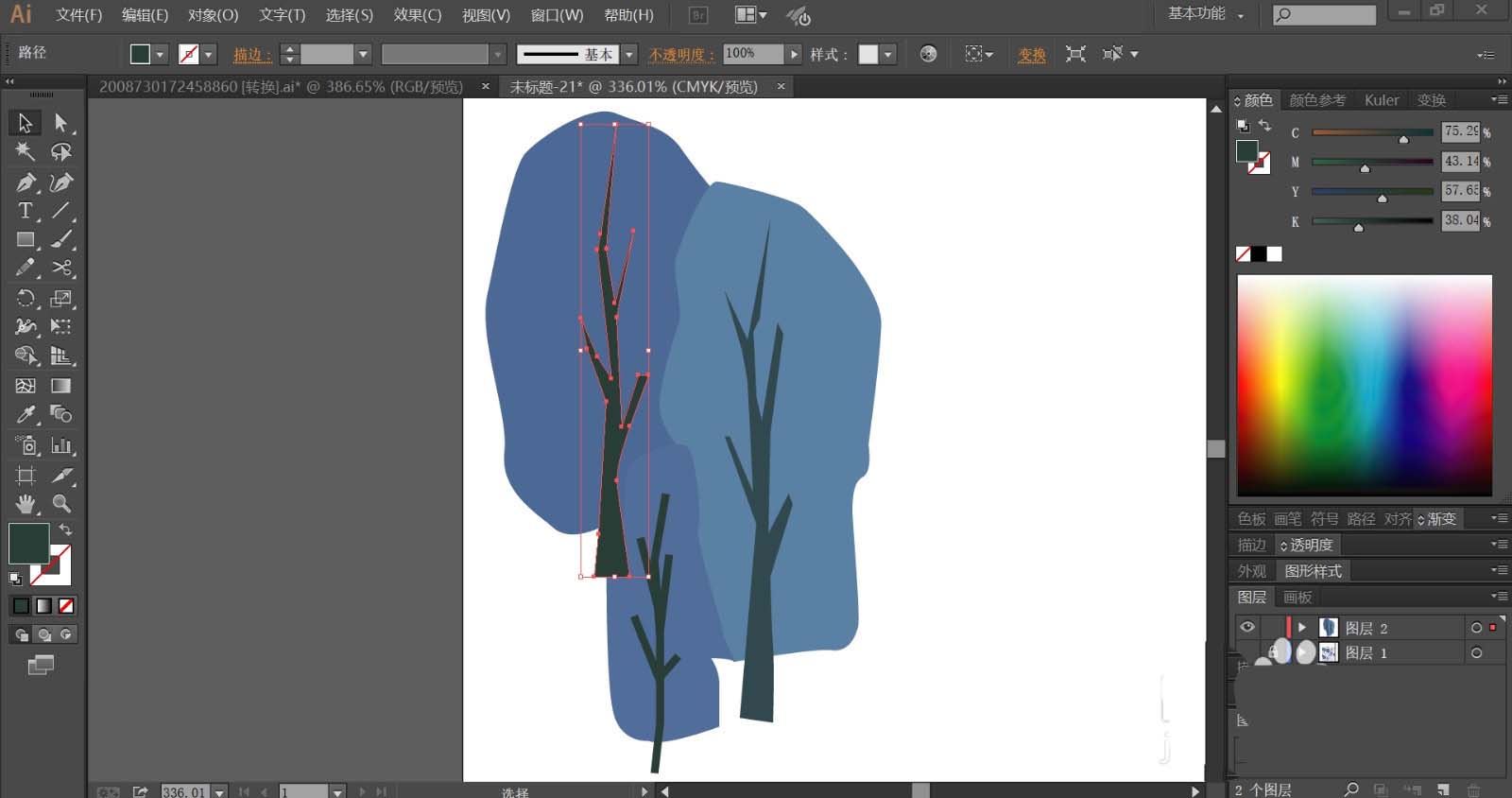Select the Artboard tool

[x=26, y=475]
